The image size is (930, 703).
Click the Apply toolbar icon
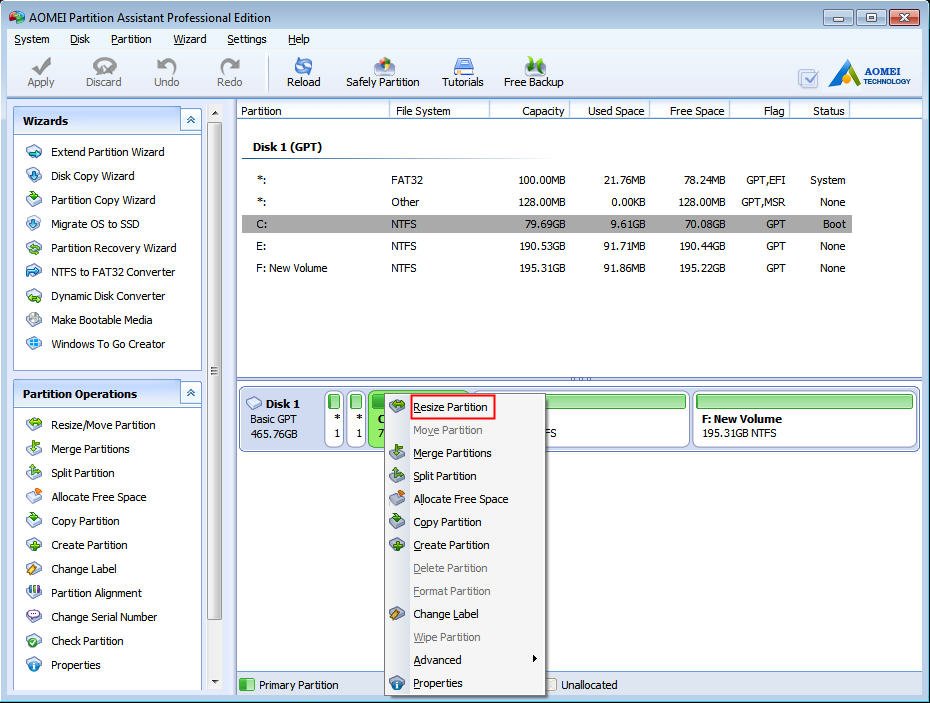tap(40, 71)
